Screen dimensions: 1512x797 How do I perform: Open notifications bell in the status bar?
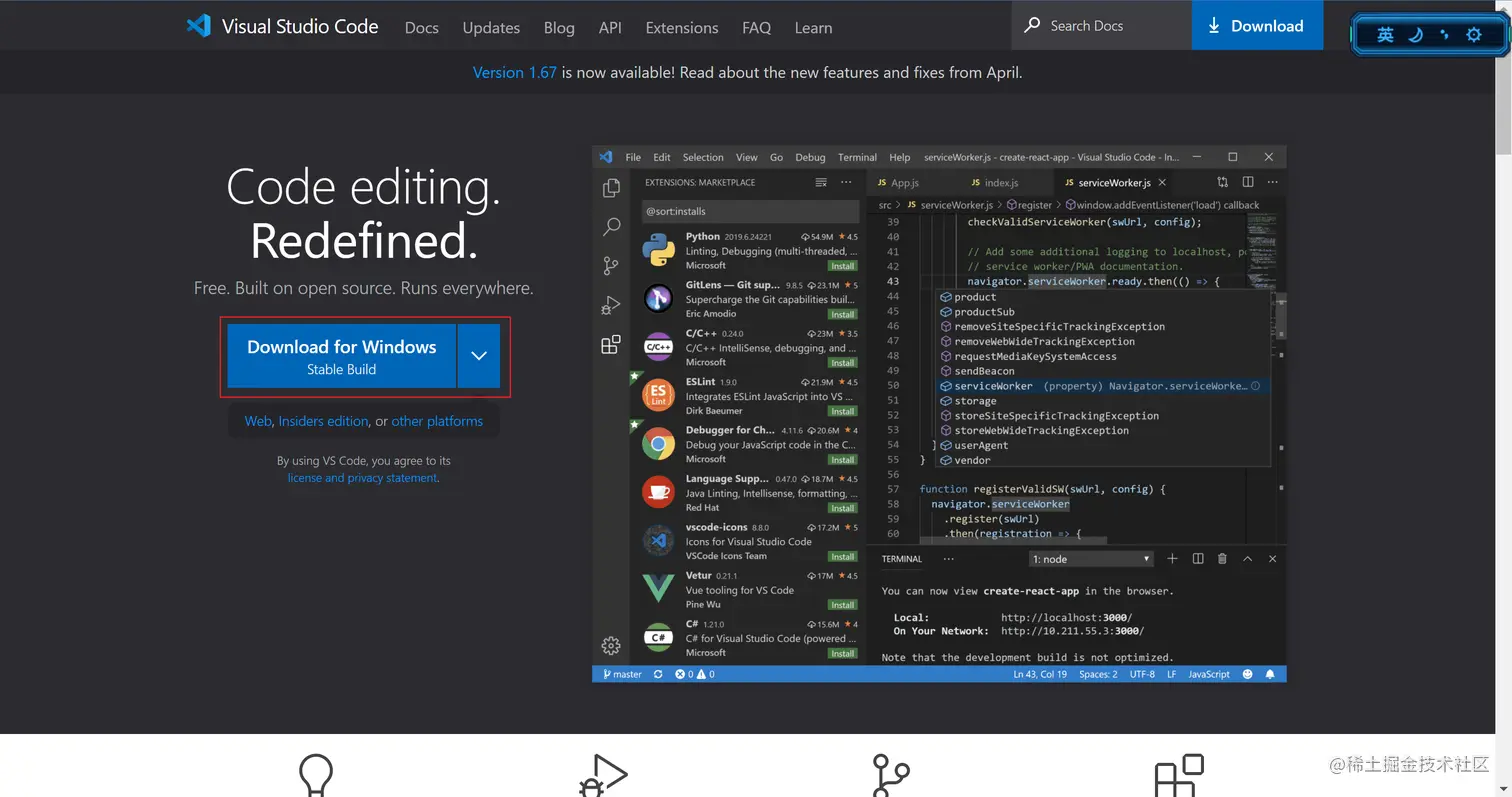[x=1270, y=674]
